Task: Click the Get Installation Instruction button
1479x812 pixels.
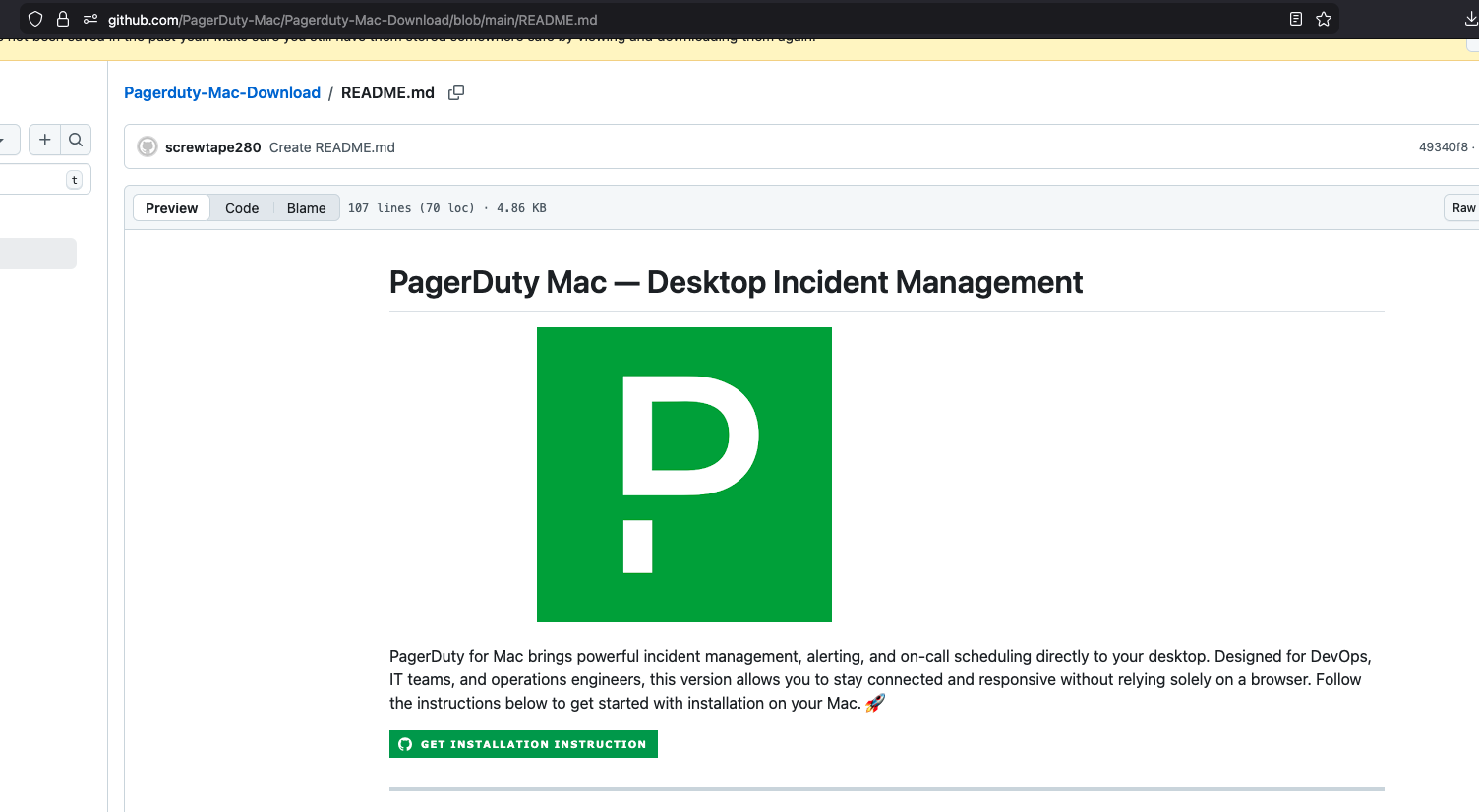Action: 523,744
